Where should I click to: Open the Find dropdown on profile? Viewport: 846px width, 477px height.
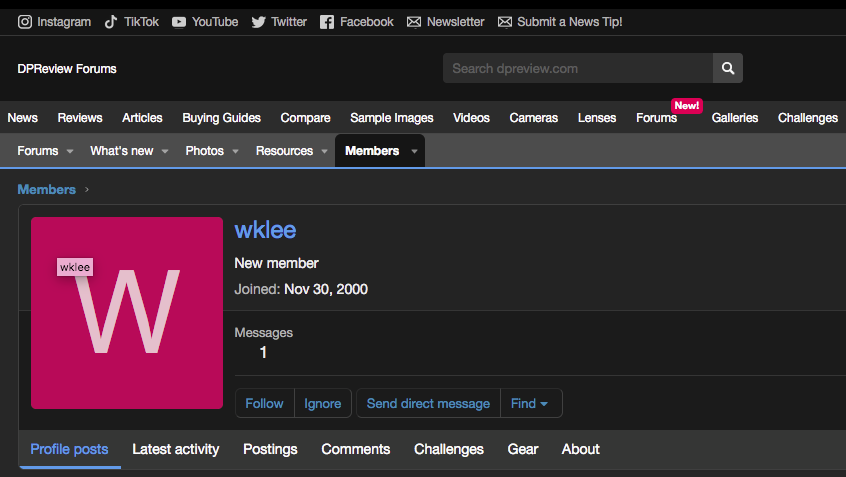click(x=530, y=403)
